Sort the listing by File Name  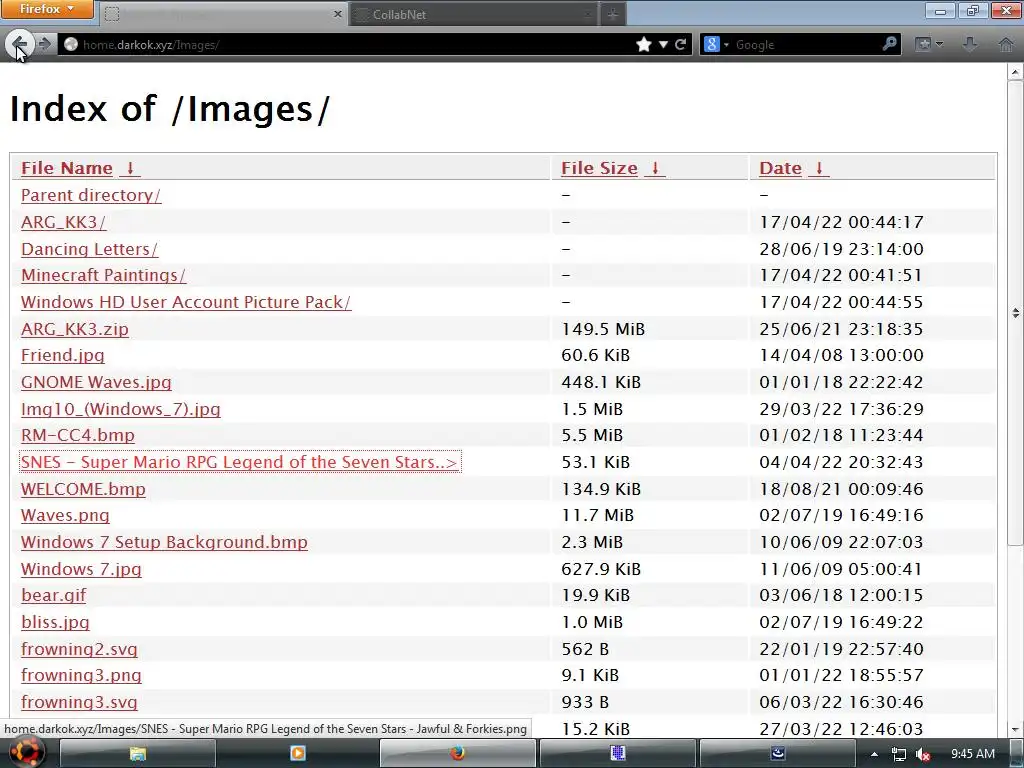(67, 168)
